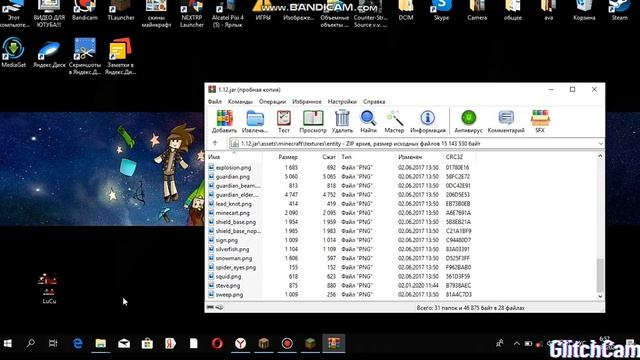Image resolution: width=640 pixels, height=360 pixels.
Task: Select Скриншоты в Яндекс.Диске desktop icon
Action: tap(85, 56)
